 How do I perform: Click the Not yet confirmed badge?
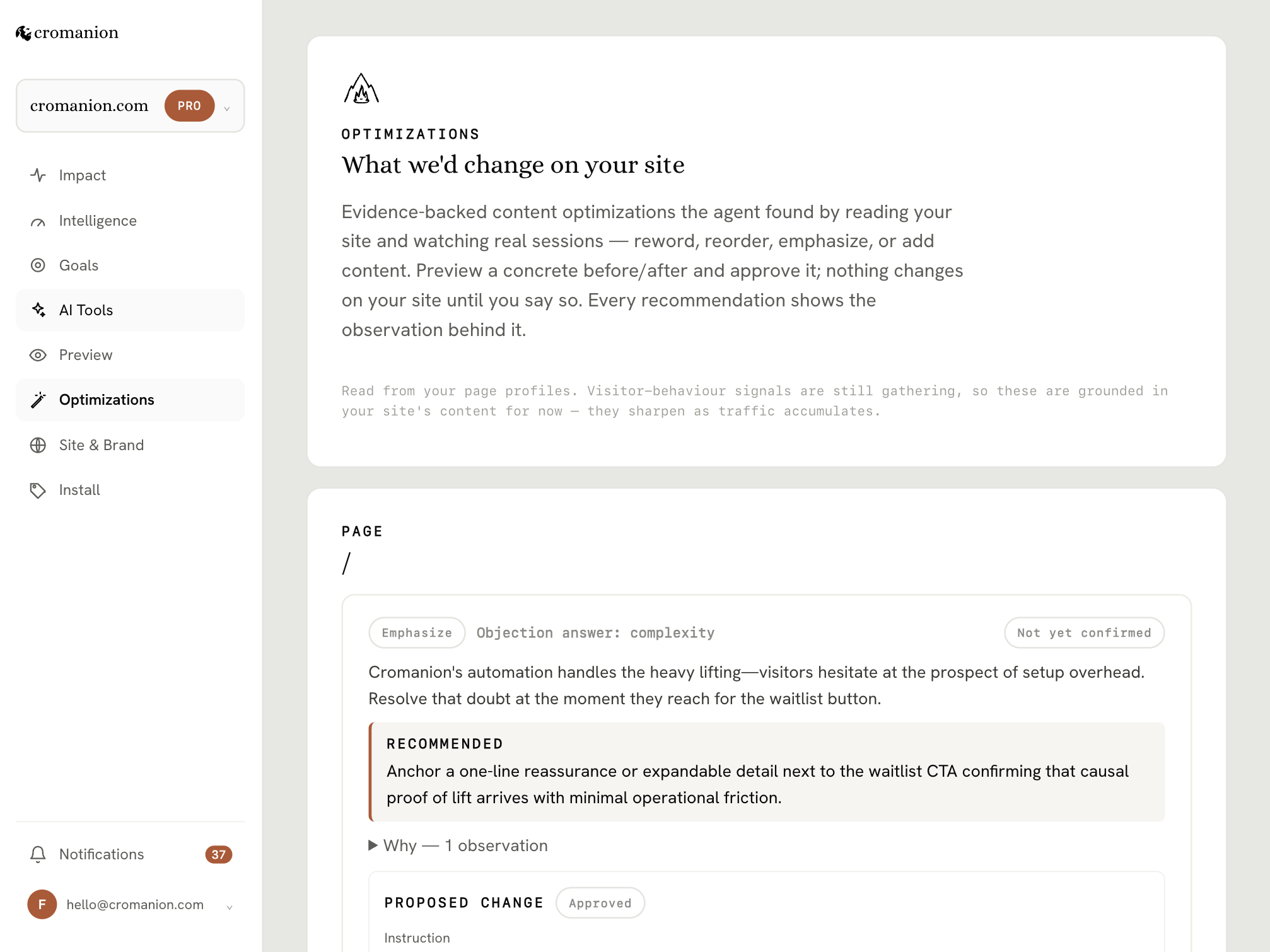coord(1084,632)
